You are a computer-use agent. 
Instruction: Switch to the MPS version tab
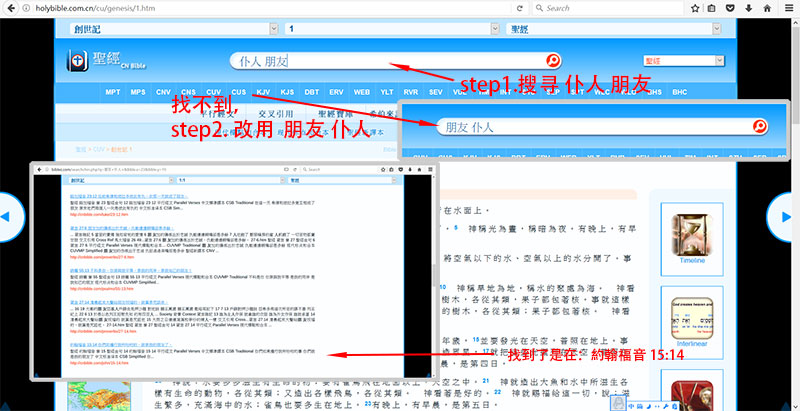[x=138, y=92]
